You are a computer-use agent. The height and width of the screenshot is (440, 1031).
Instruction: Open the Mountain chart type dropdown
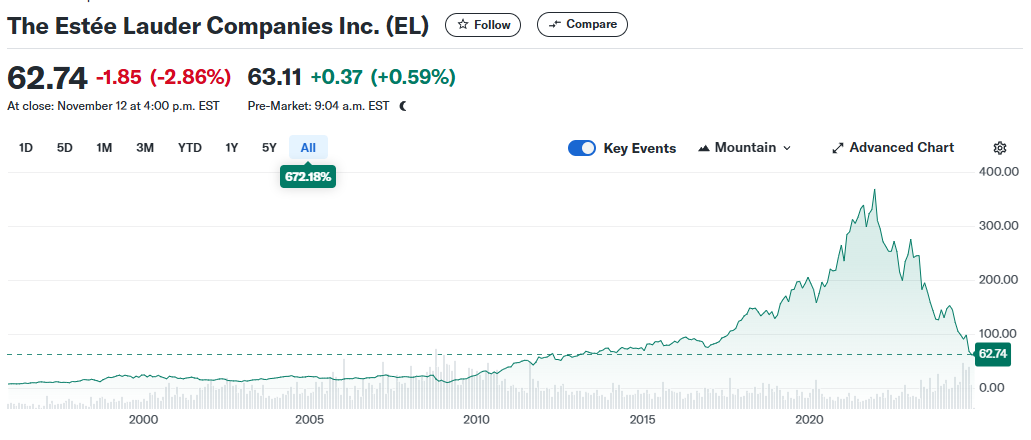pyautogui.click(x=744, y=148)
